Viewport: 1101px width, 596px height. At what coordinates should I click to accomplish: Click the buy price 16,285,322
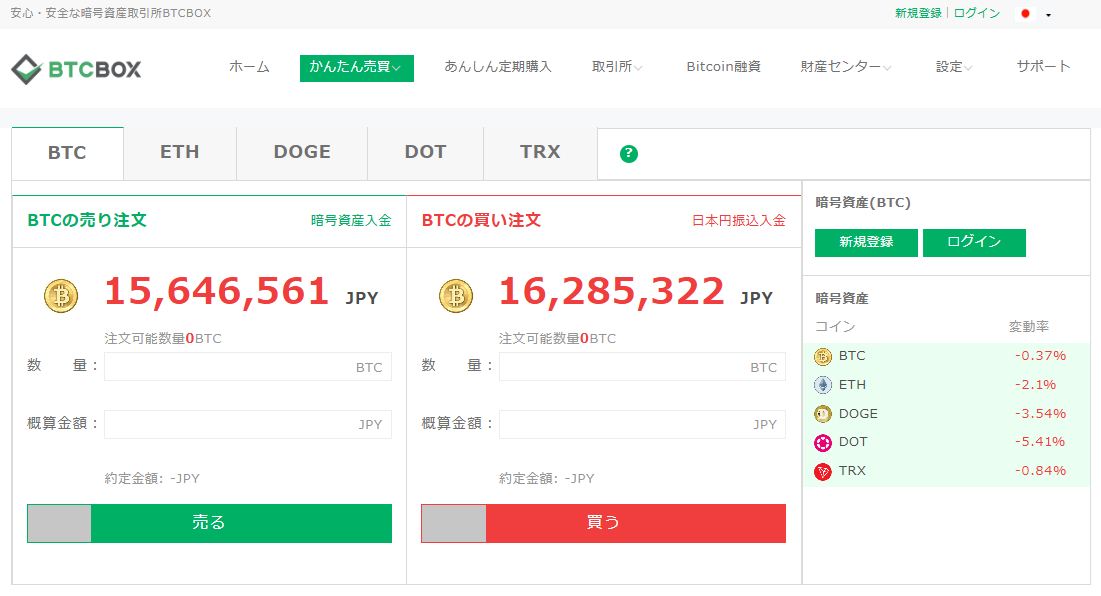tap(611, 291)
